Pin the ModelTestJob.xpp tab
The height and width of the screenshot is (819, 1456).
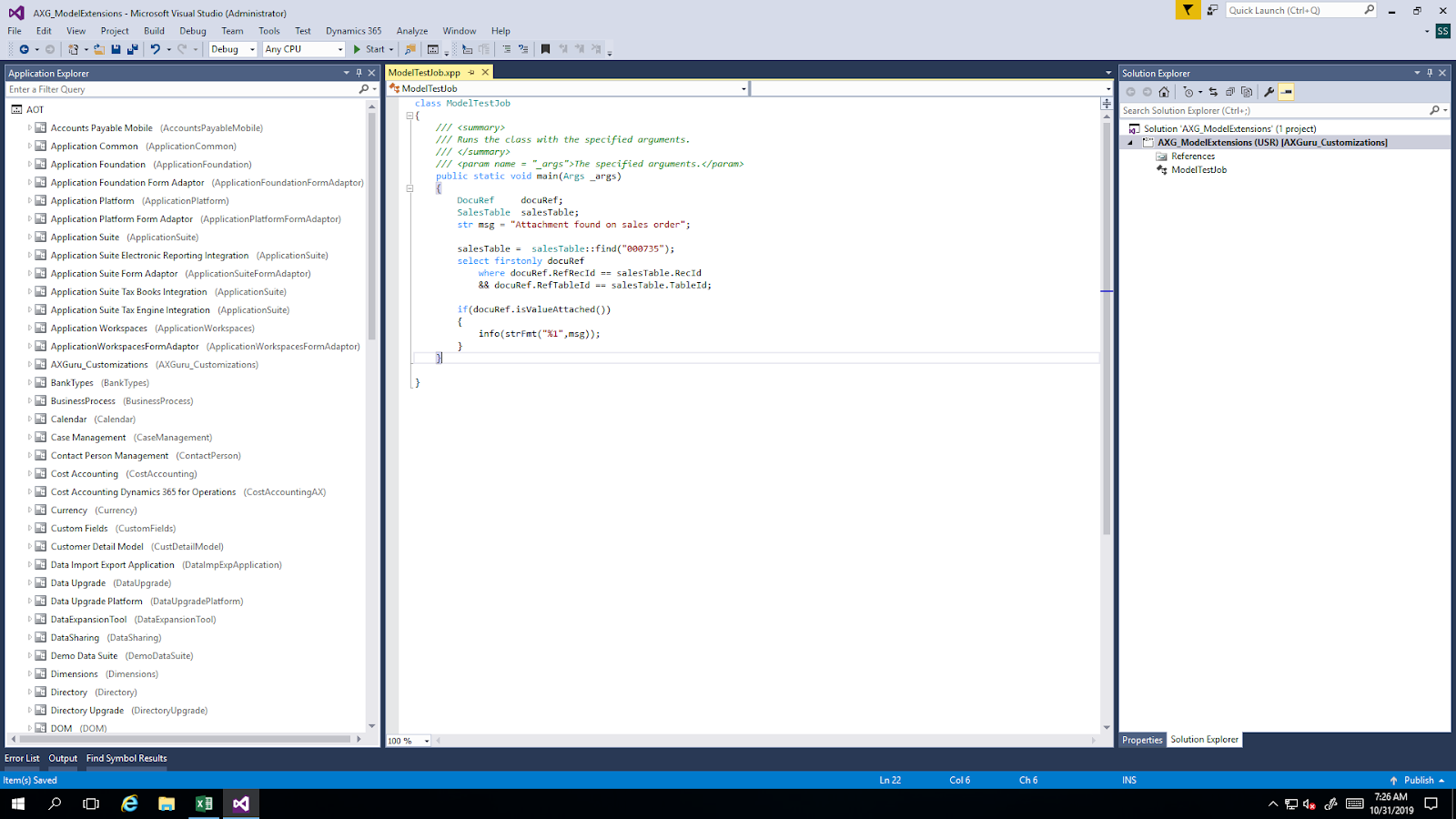(471, 73)
